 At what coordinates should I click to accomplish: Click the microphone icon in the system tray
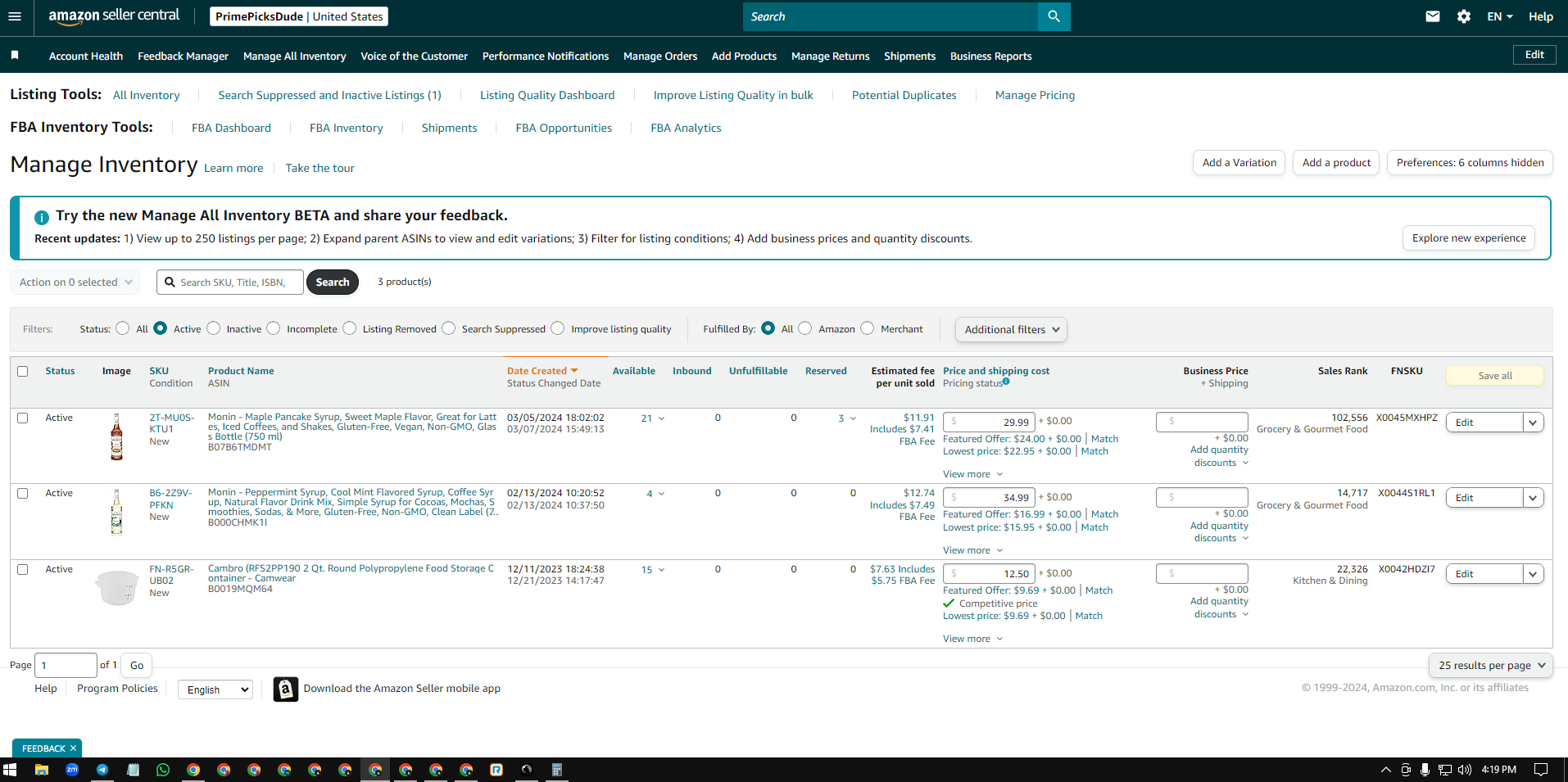click(1425, 770)
